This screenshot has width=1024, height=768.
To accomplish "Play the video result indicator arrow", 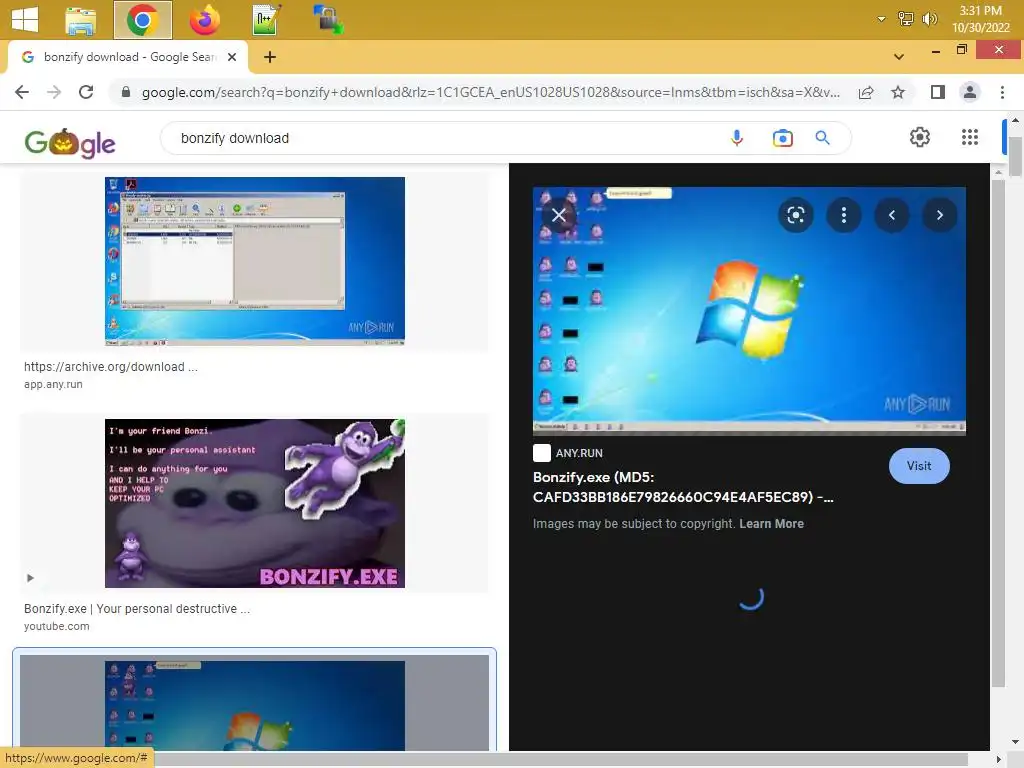I will point(30,578).
